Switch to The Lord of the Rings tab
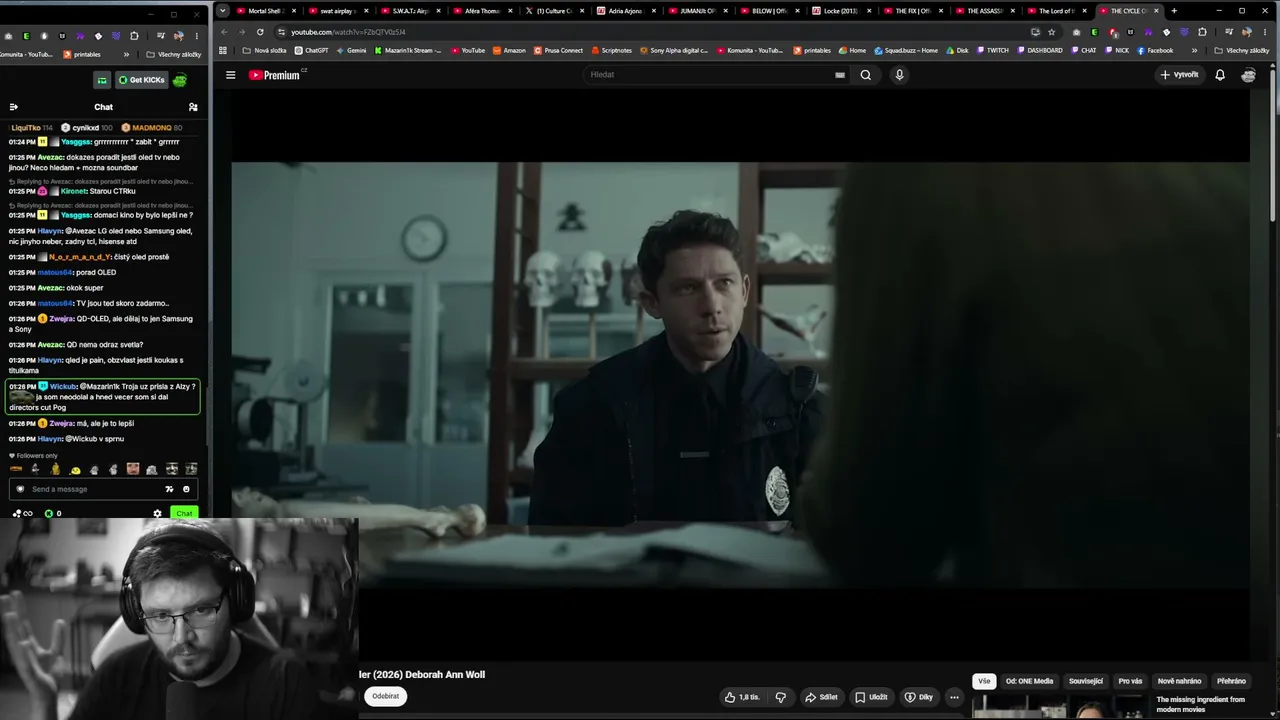Viewport: 1280px width, 720px height. click(1055, 11)
